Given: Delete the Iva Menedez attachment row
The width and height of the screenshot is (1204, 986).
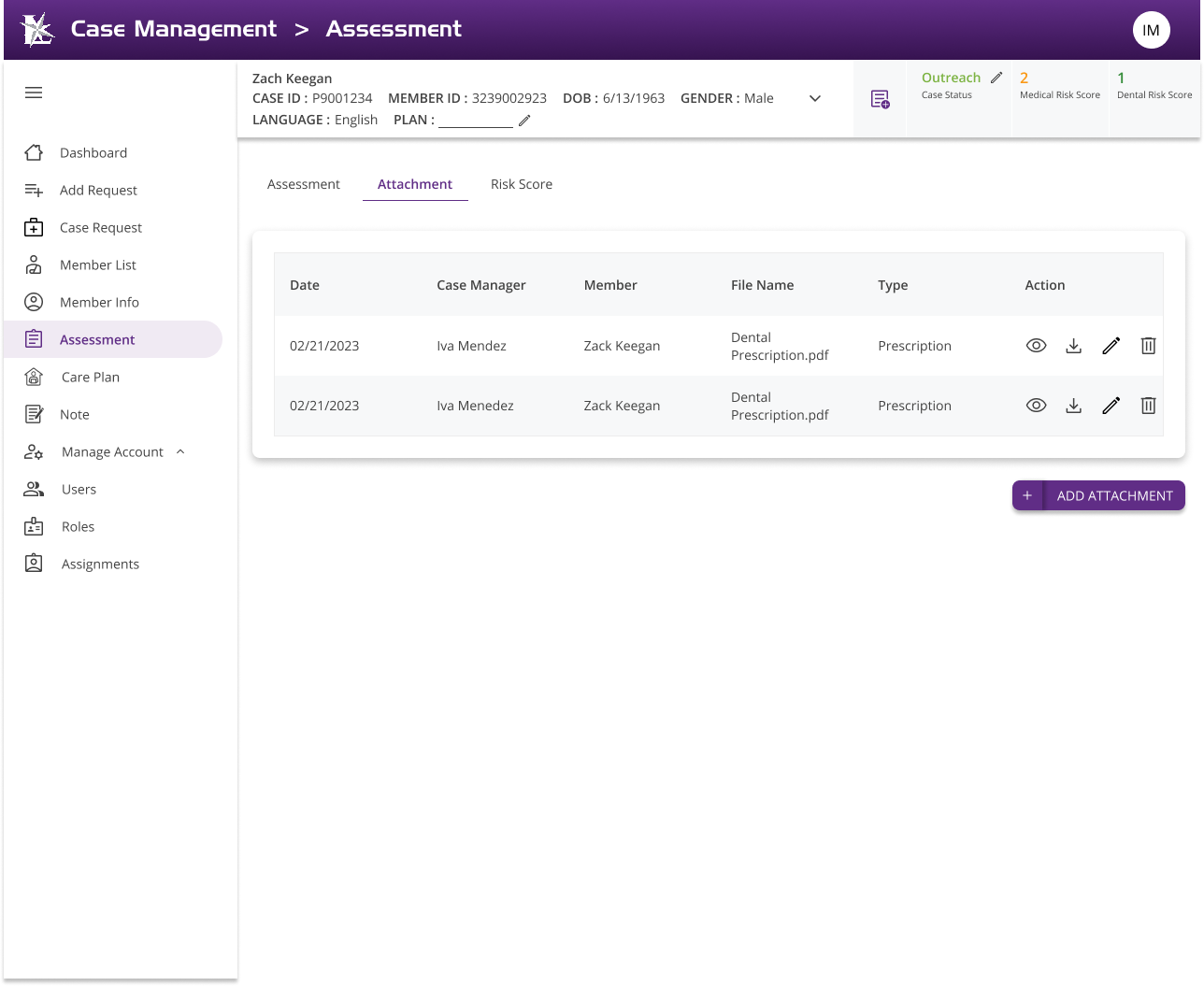Looking at the screenshot, I should click(1148, 406).
